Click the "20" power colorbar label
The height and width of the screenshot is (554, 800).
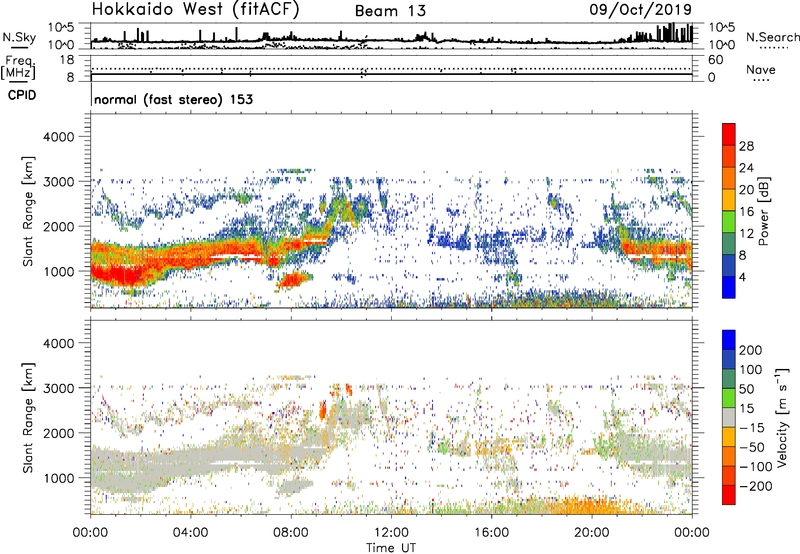(x=746, y=190)
